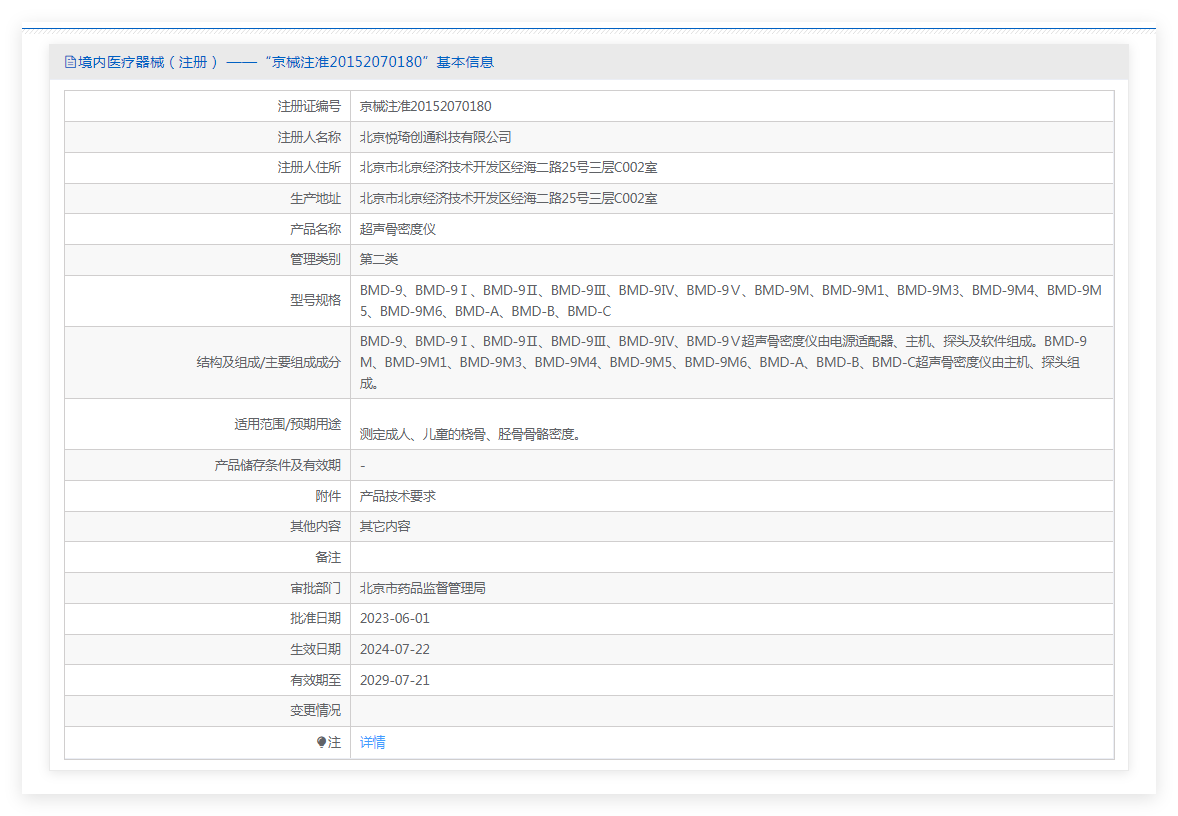Click the 产品储存条件及有效期 label
The height and width of the screenshot is (816, 1178).
(x=277, y=466)
